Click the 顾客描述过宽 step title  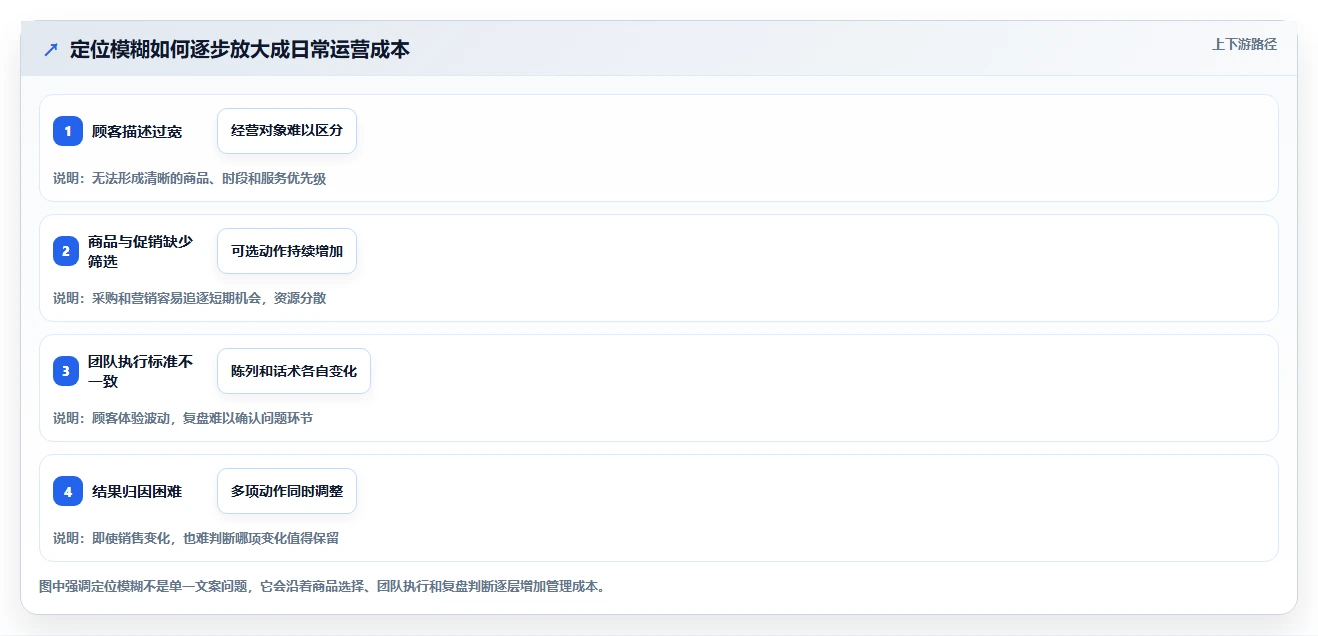[x=137, y=131]
